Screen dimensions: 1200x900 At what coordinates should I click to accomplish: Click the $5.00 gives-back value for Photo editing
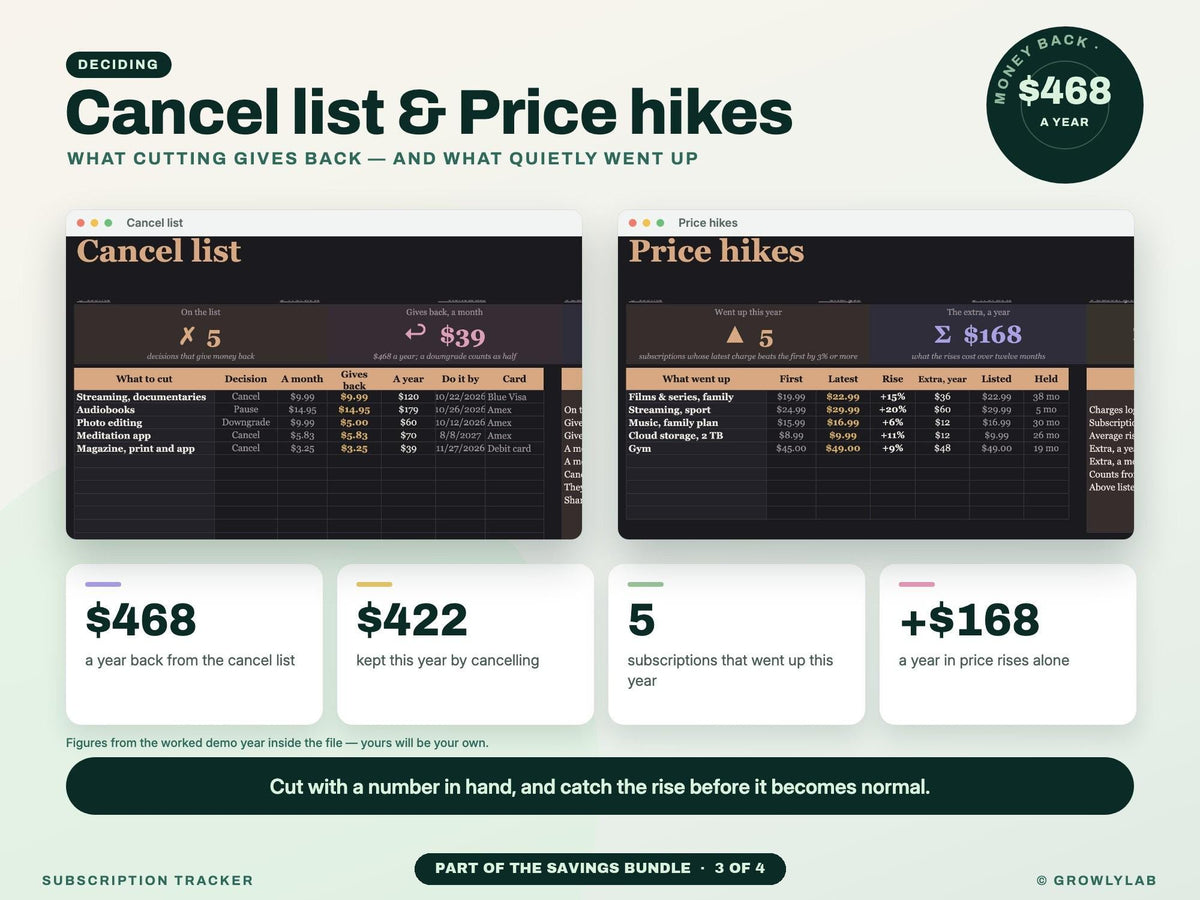[x=354, y=423]
